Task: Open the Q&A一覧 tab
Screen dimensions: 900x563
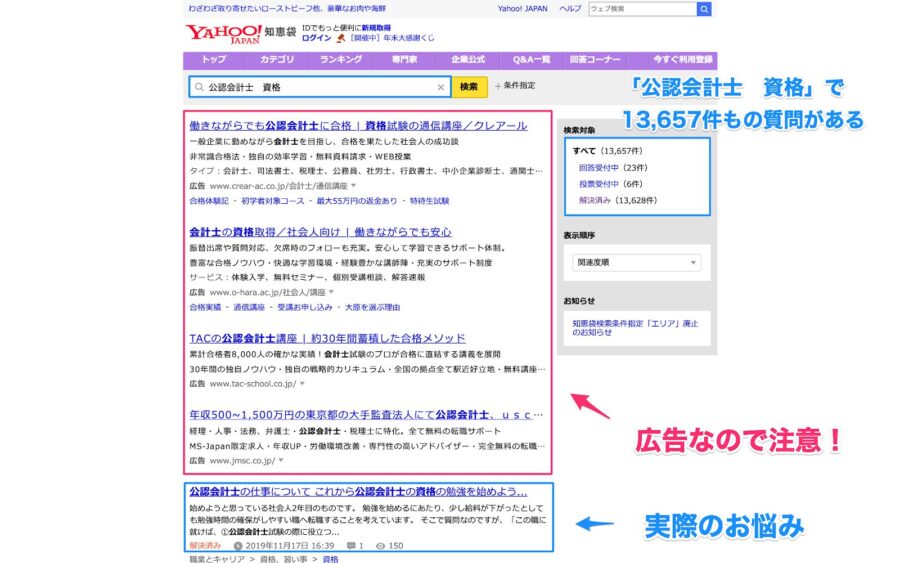Action: [x=532, y=60]
